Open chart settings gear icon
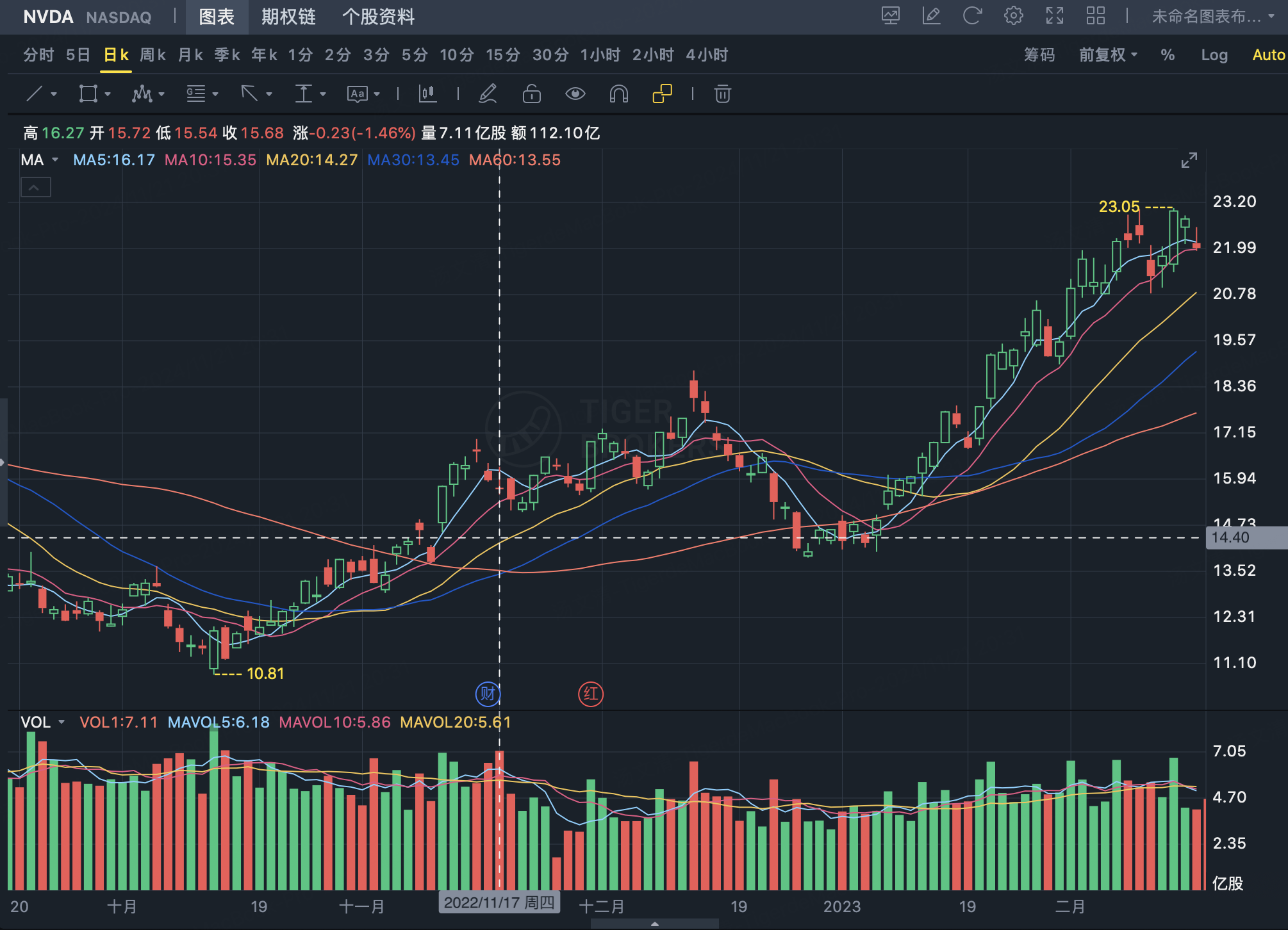This screenshot has width=1288, height=930. 1013,16
